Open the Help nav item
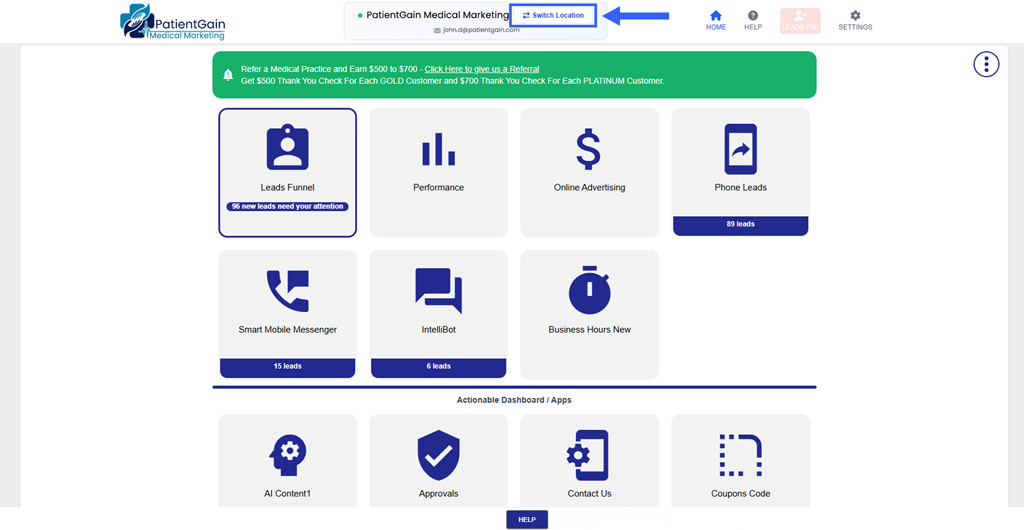Screen dimensions: 1024x530 click(753, 20)
